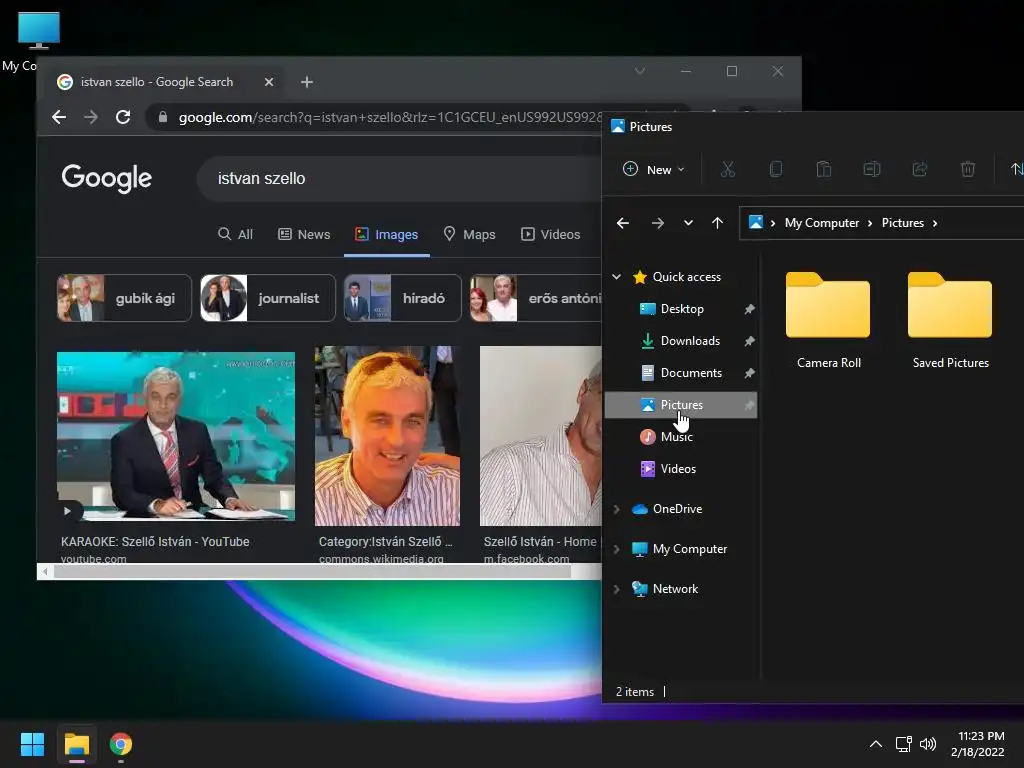This screenshot has height=768, width=1024.
Task: Switch to the All search tab
Action: pos(235,234)
